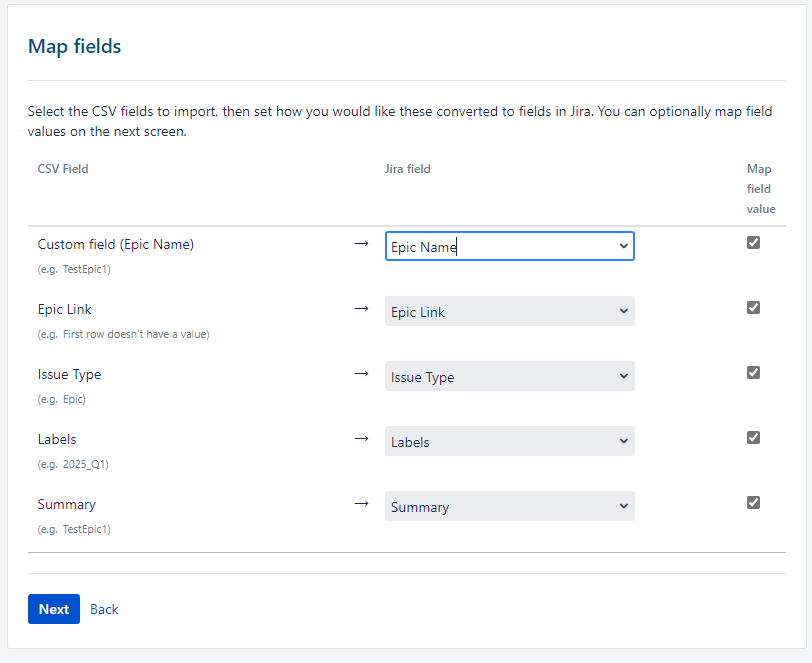Uncheck map field value for Epic Name

[754, 243]
